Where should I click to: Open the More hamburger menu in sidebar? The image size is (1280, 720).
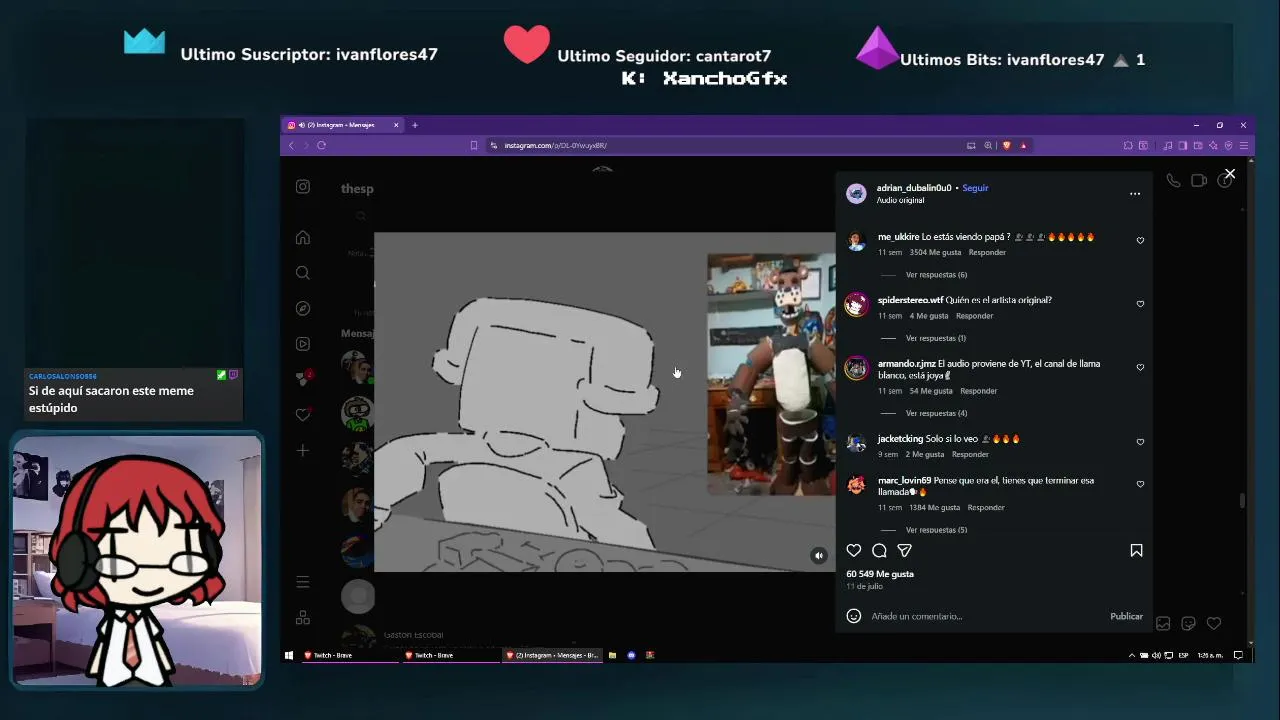tap(303, 582)
